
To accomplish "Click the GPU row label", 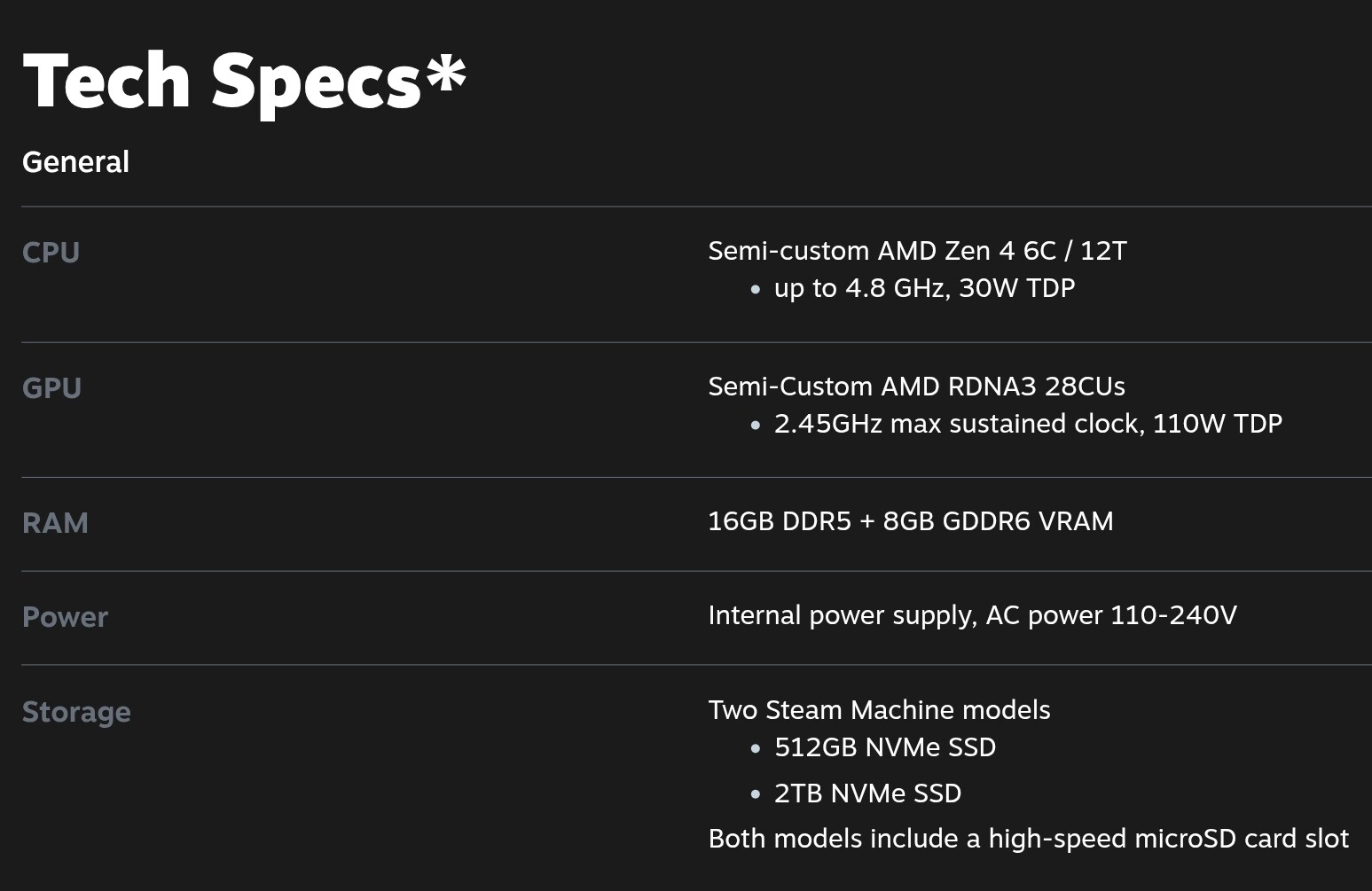I will 51,388.
